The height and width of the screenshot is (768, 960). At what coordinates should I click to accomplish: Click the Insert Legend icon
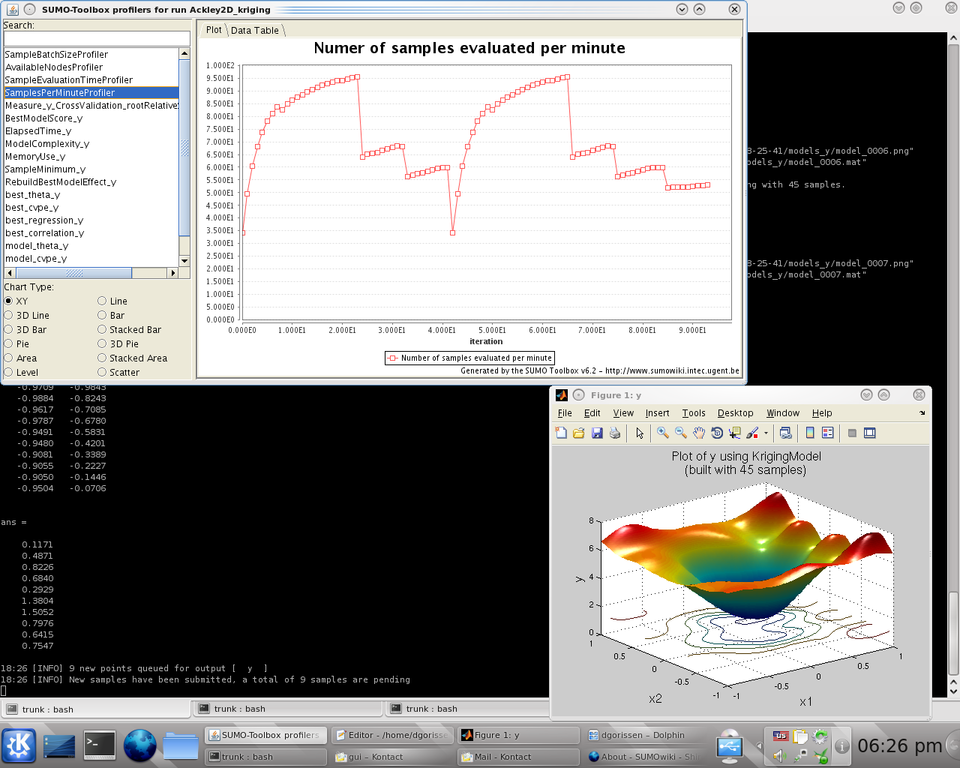point(827,433)
